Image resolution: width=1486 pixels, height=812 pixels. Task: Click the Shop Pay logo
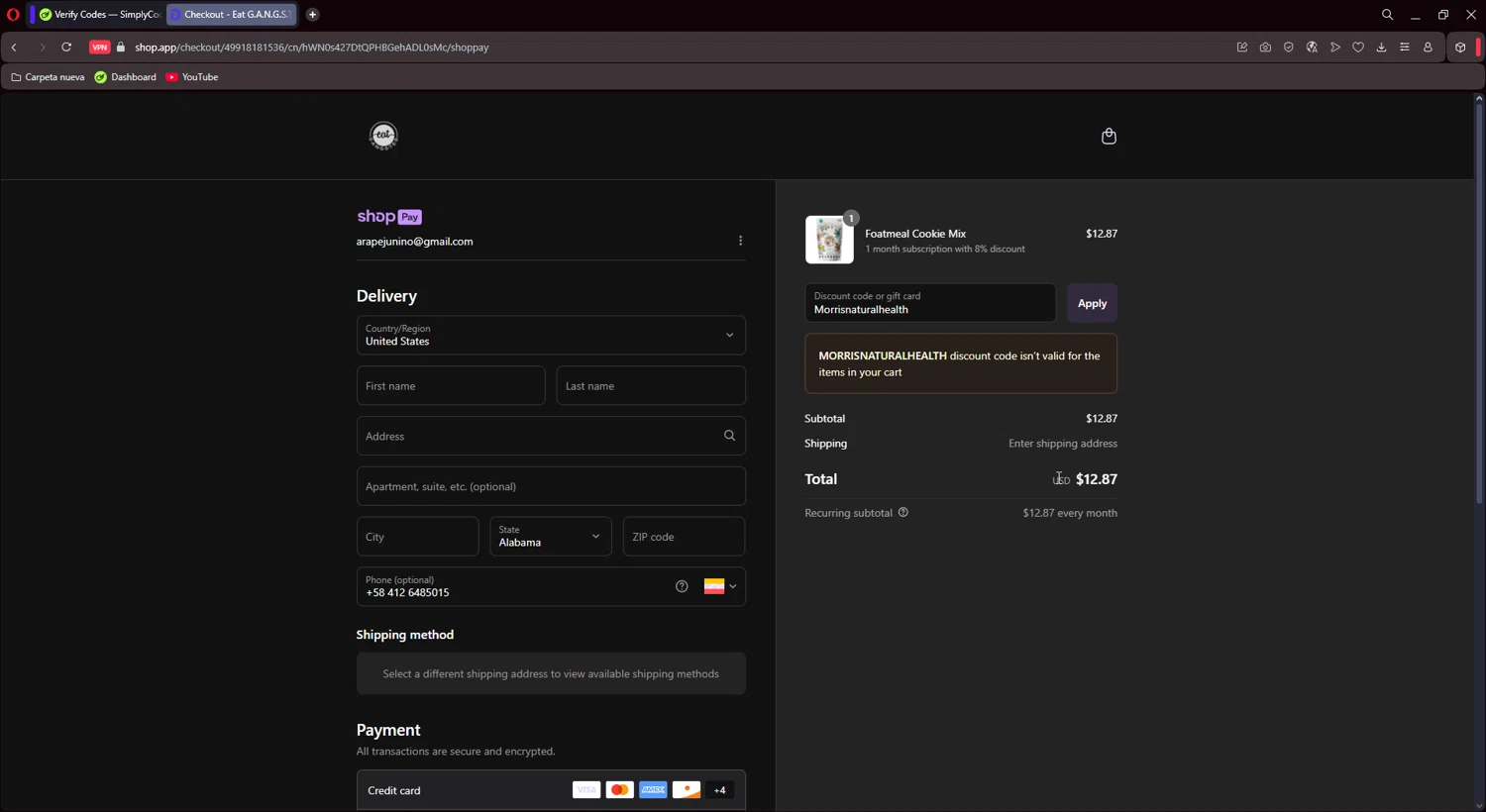click(x=389, y=217)
